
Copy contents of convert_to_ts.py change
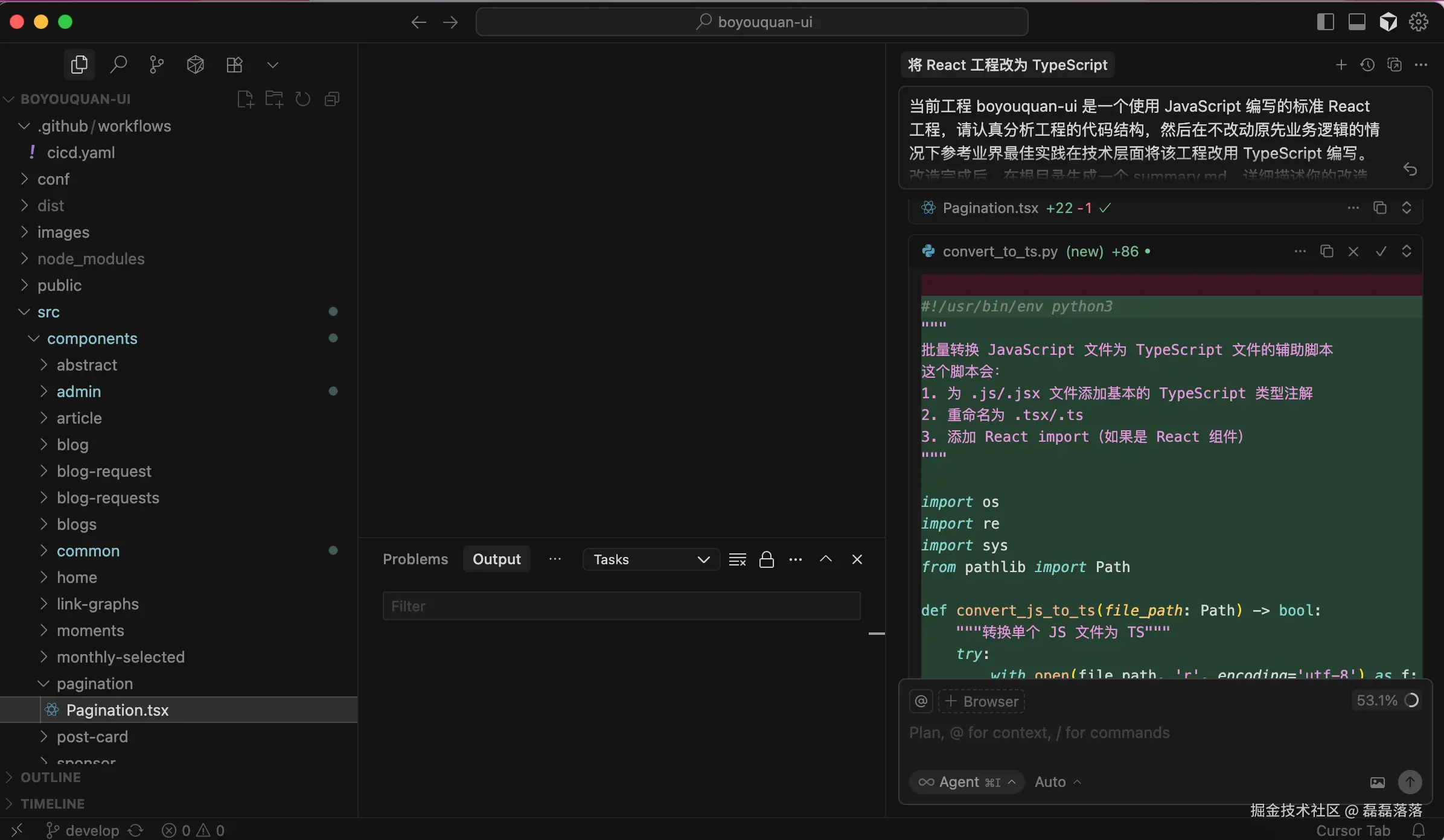[1326, 252]
